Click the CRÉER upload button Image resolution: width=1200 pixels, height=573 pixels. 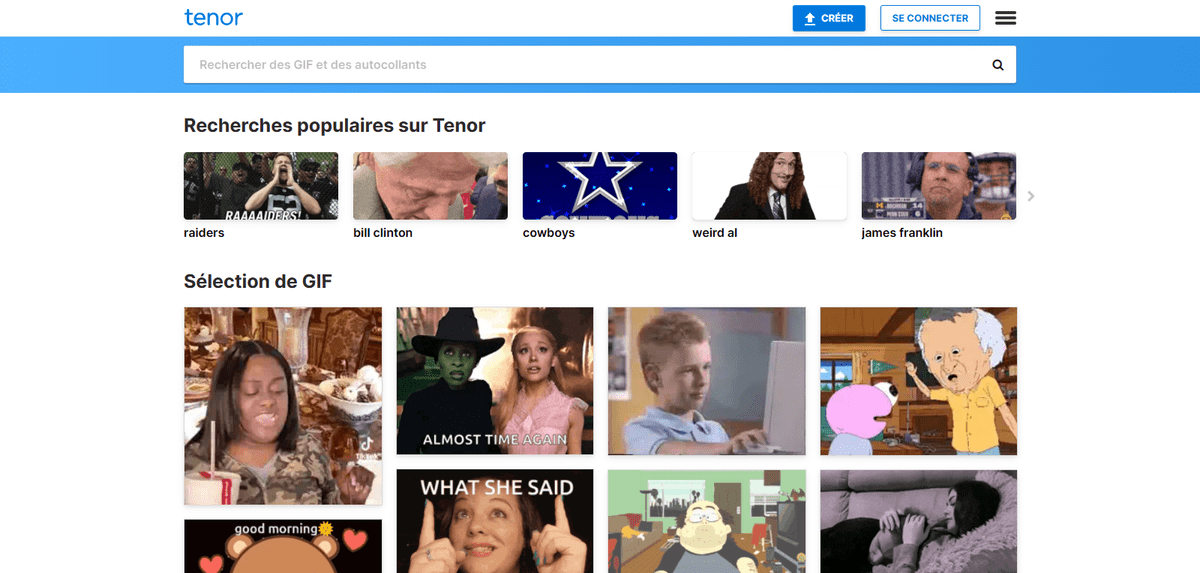[x=829, y=18]
